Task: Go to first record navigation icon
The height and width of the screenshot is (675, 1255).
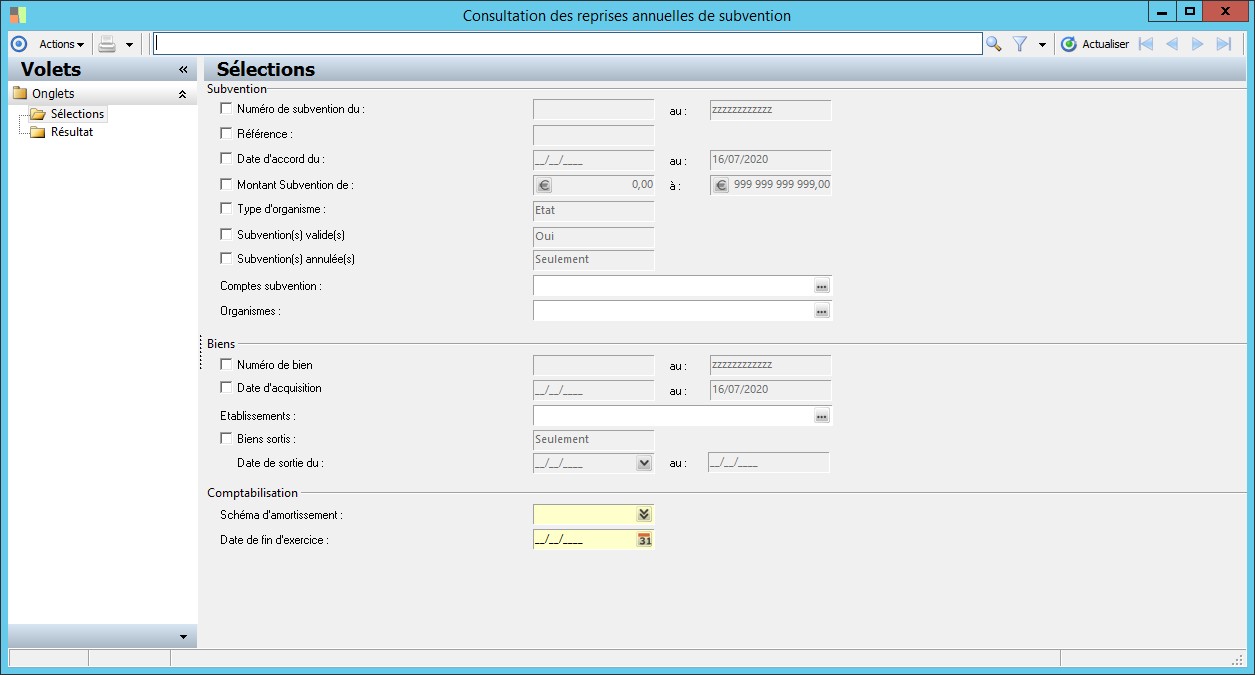Action: click(1146, 44)
